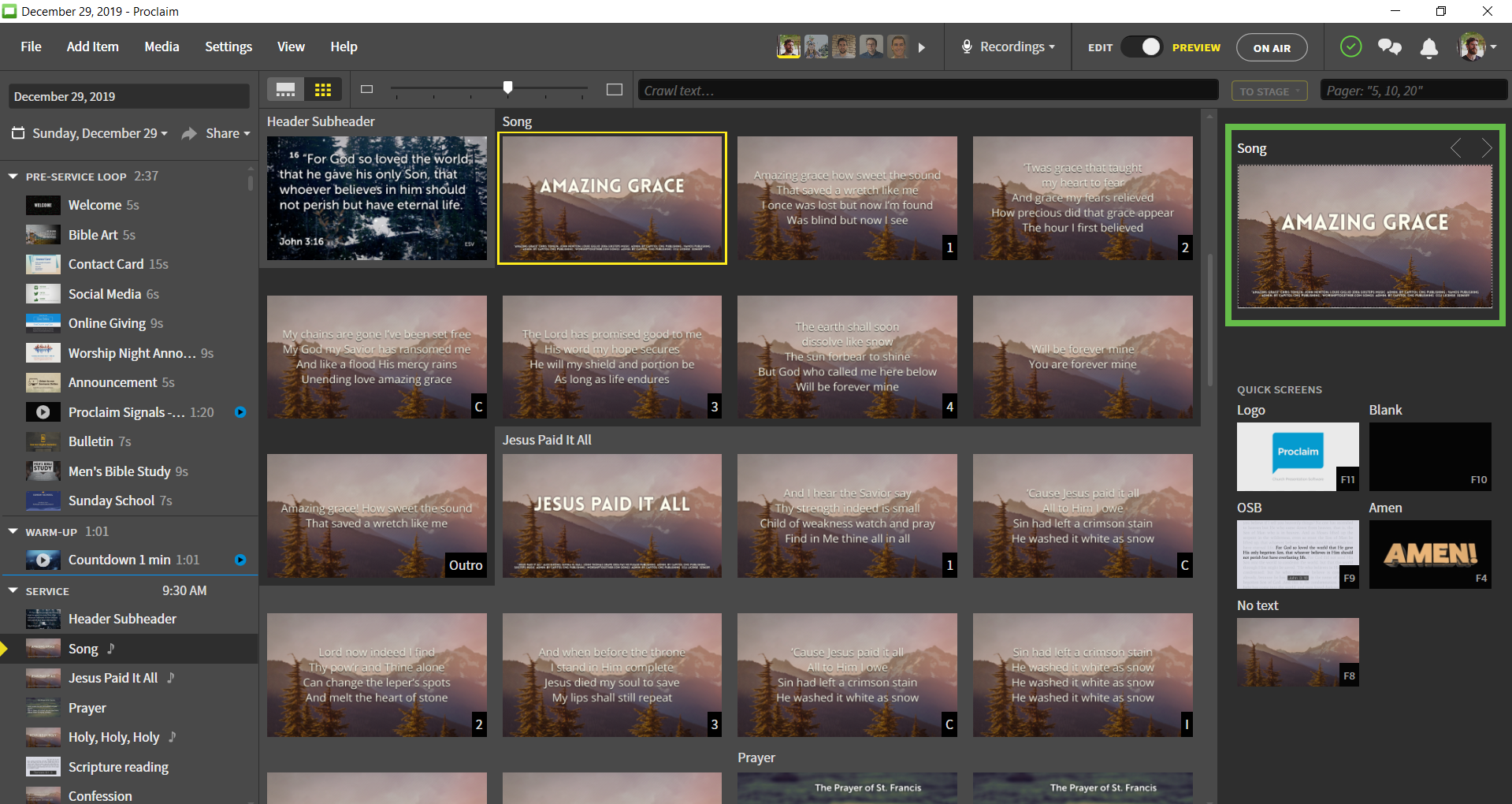1512x804 pixels.
Task: Select the Jesus Paid It All title slide
Action: 612,516
